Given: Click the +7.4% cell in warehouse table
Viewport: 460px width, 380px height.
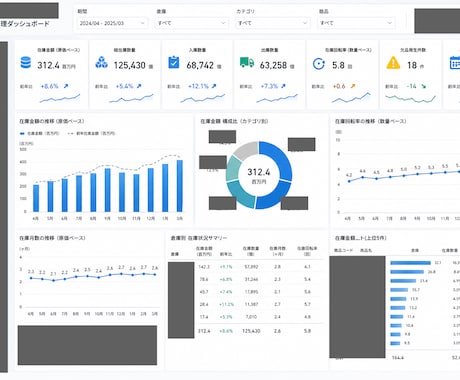Looking at the screenshot, I should click(x=226, y=292).
